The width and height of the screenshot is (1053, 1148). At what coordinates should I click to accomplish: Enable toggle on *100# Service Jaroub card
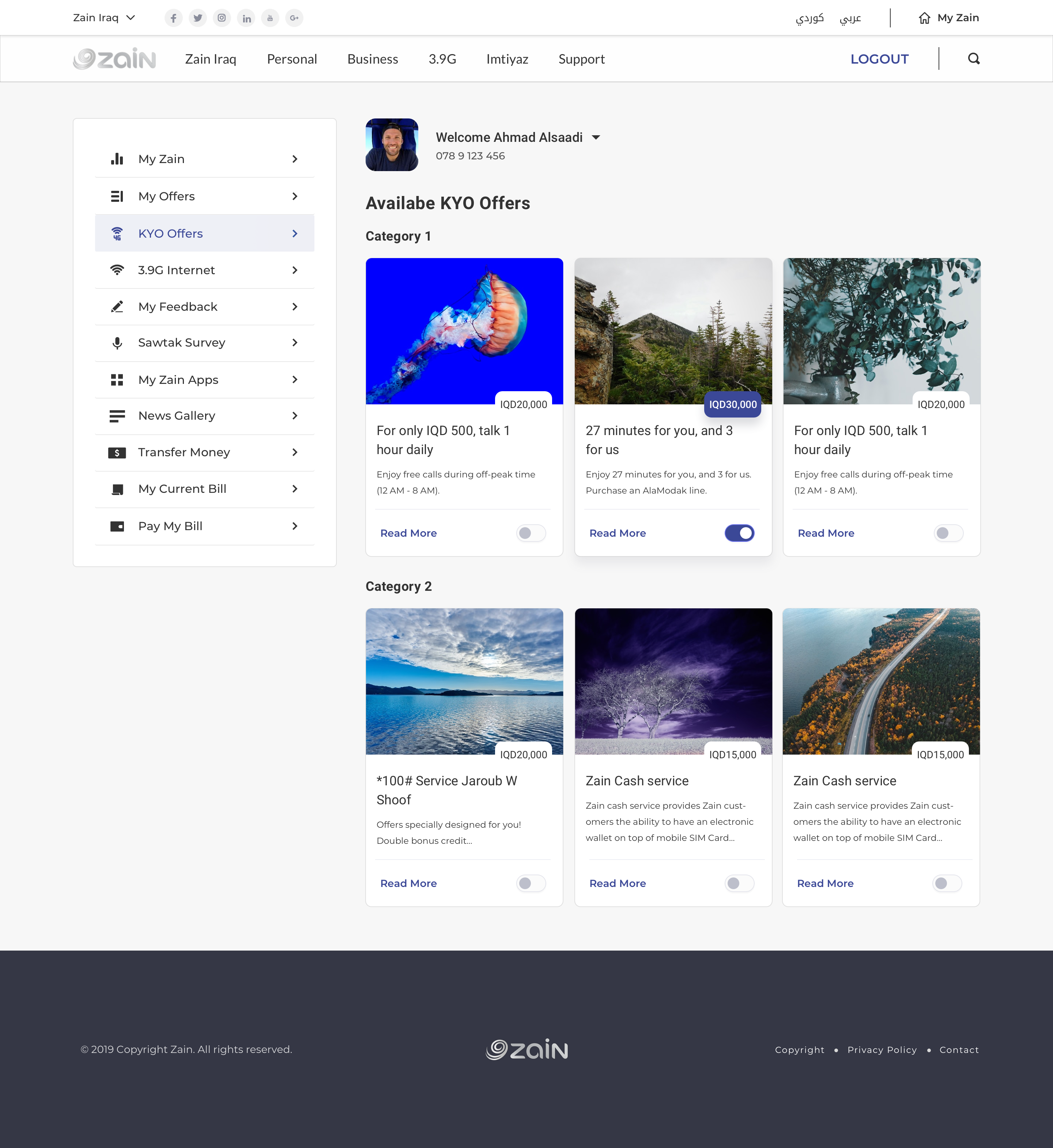click(531, 884)
